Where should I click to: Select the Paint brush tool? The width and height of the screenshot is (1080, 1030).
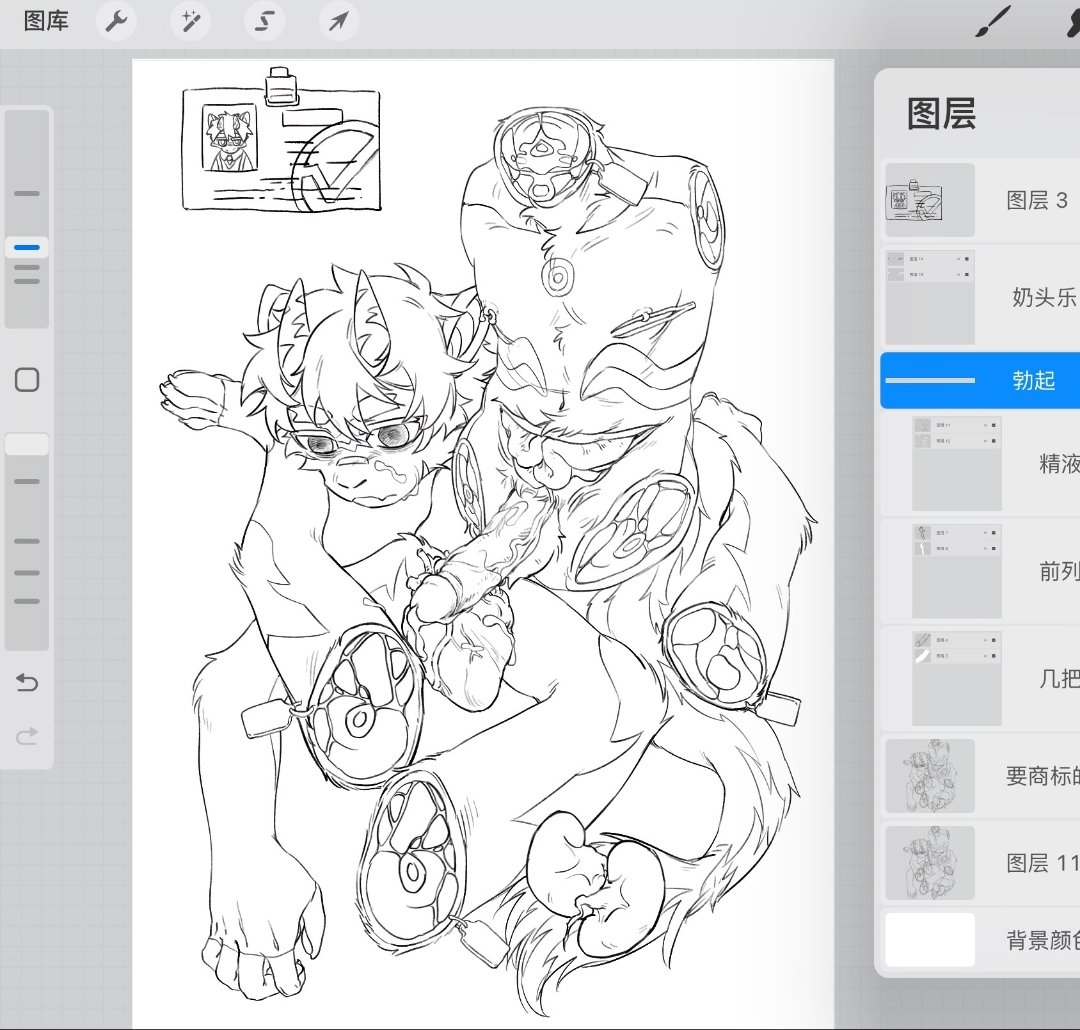[x=993, y=22]
